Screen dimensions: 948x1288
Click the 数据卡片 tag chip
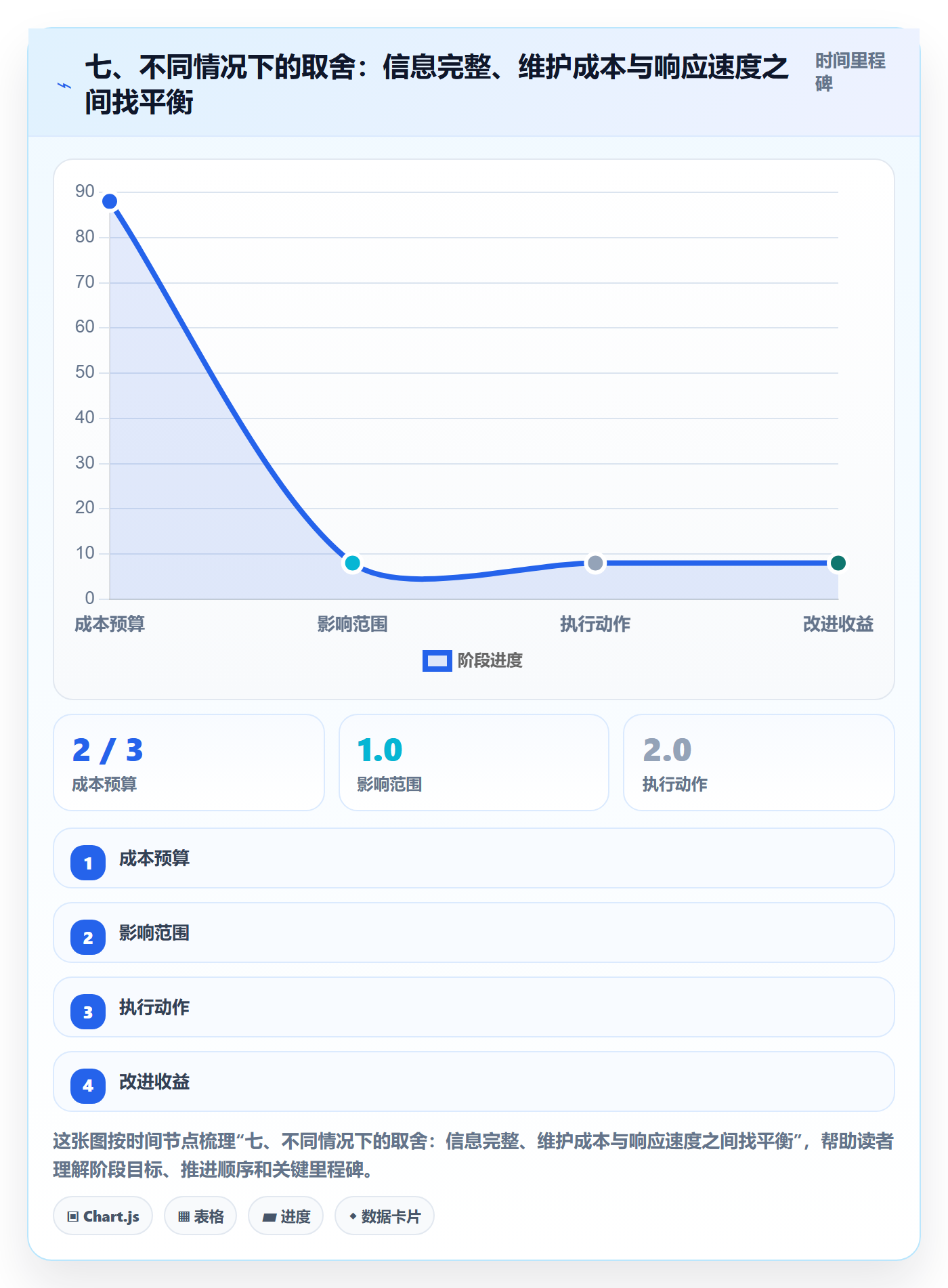[385, 1216]
